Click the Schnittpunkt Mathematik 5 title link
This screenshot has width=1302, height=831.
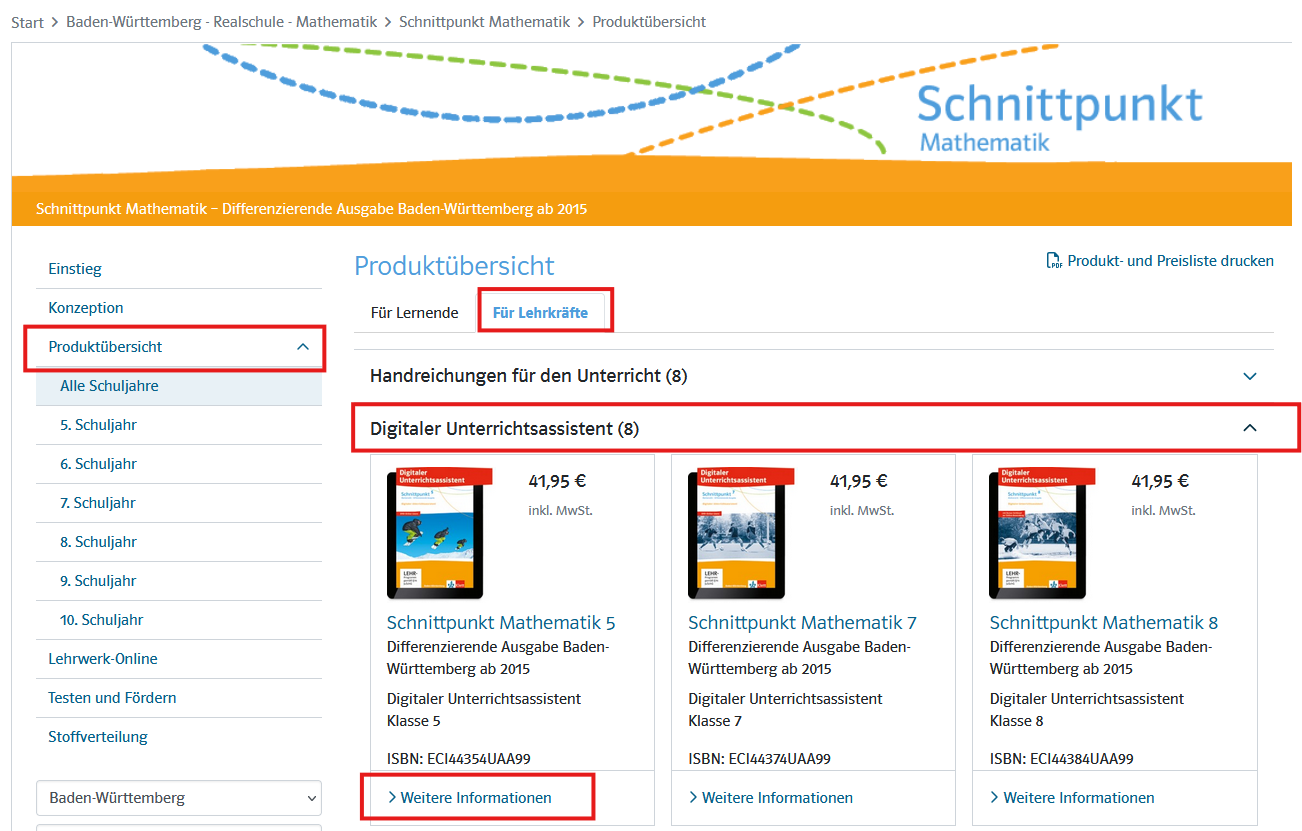point(501,623)
